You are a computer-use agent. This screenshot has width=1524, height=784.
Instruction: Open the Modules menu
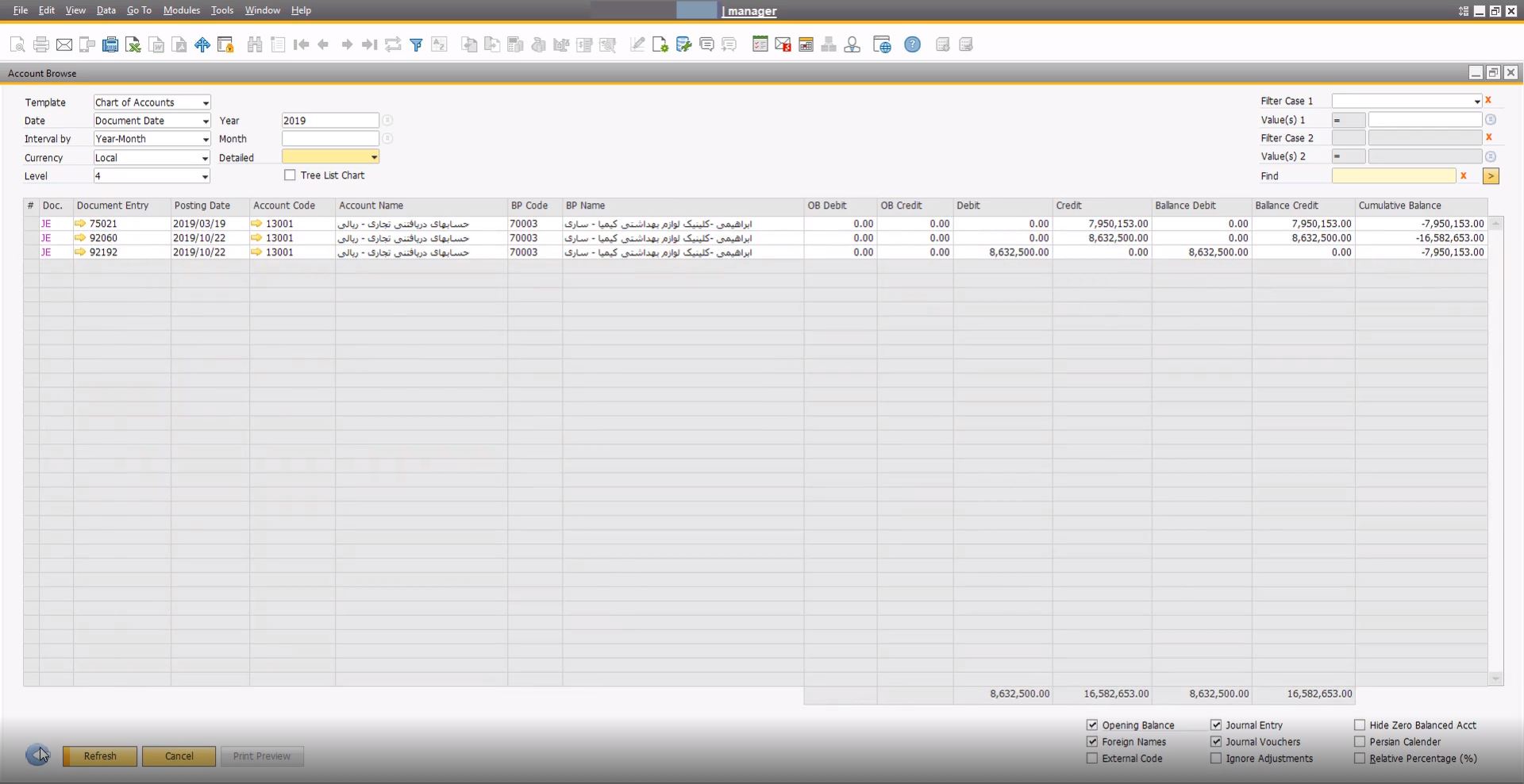tap(182, 10)
